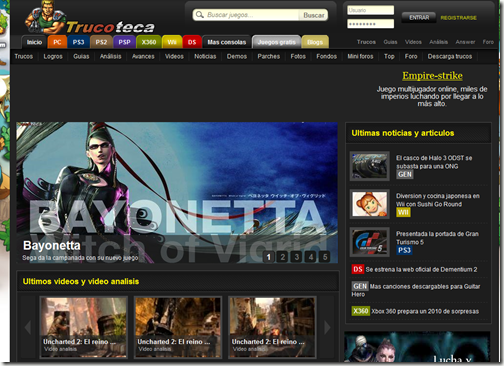This screenshot has height=366, width=504.
Task: Click the Bayonetta featured banner title
Action: coord(52,246)
